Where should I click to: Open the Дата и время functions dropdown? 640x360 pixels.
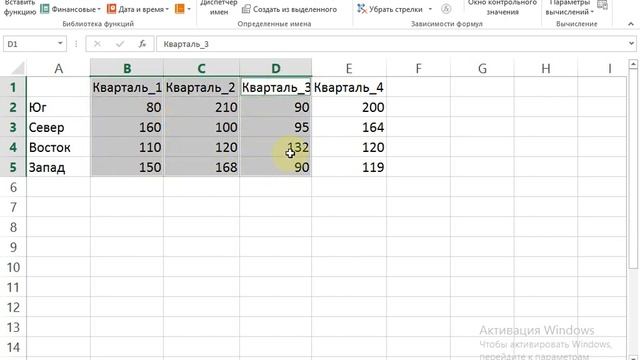tap(138, 9)
